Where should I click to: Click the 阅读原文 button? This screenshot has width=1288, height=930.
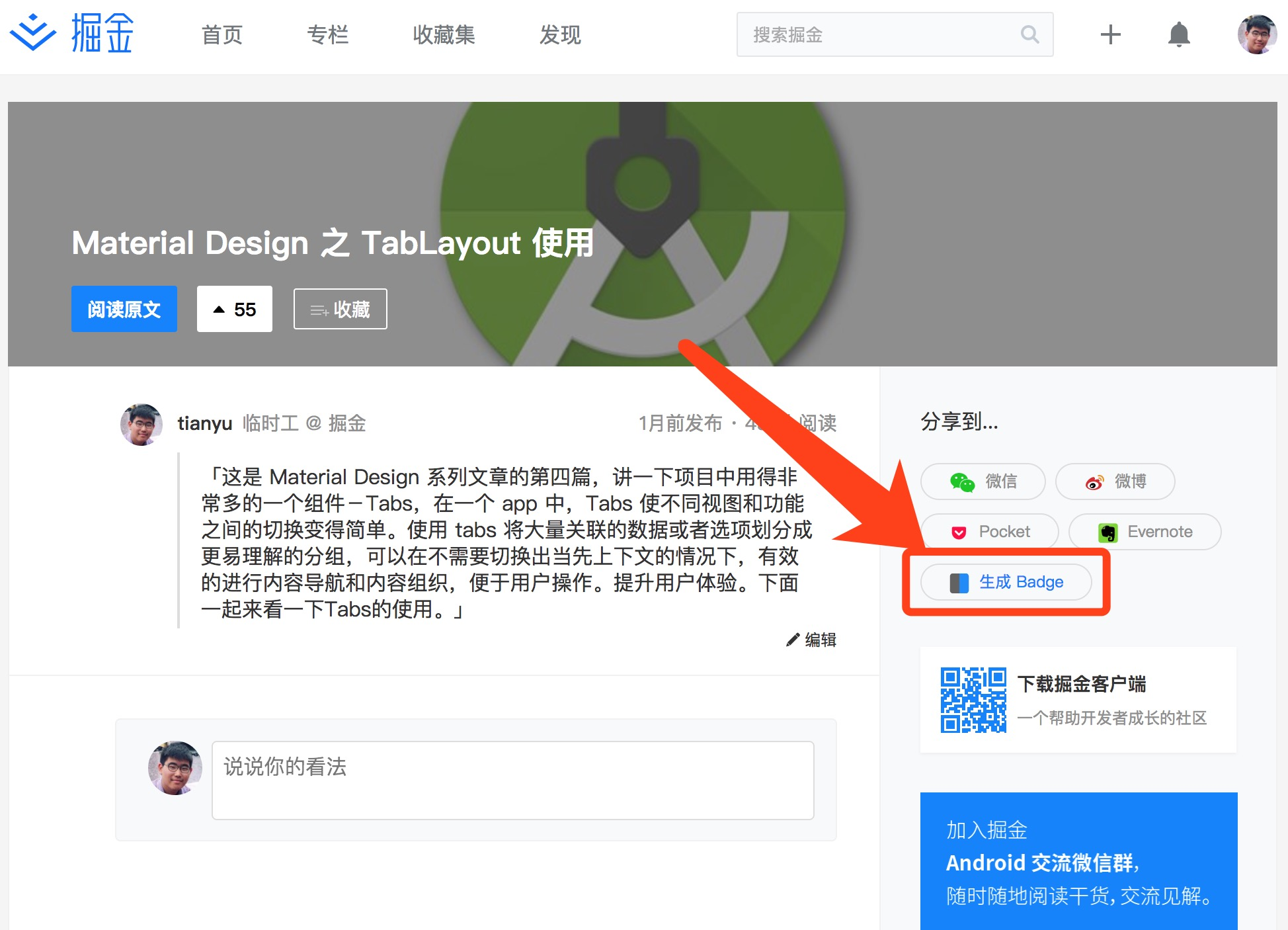coord(124,309)
